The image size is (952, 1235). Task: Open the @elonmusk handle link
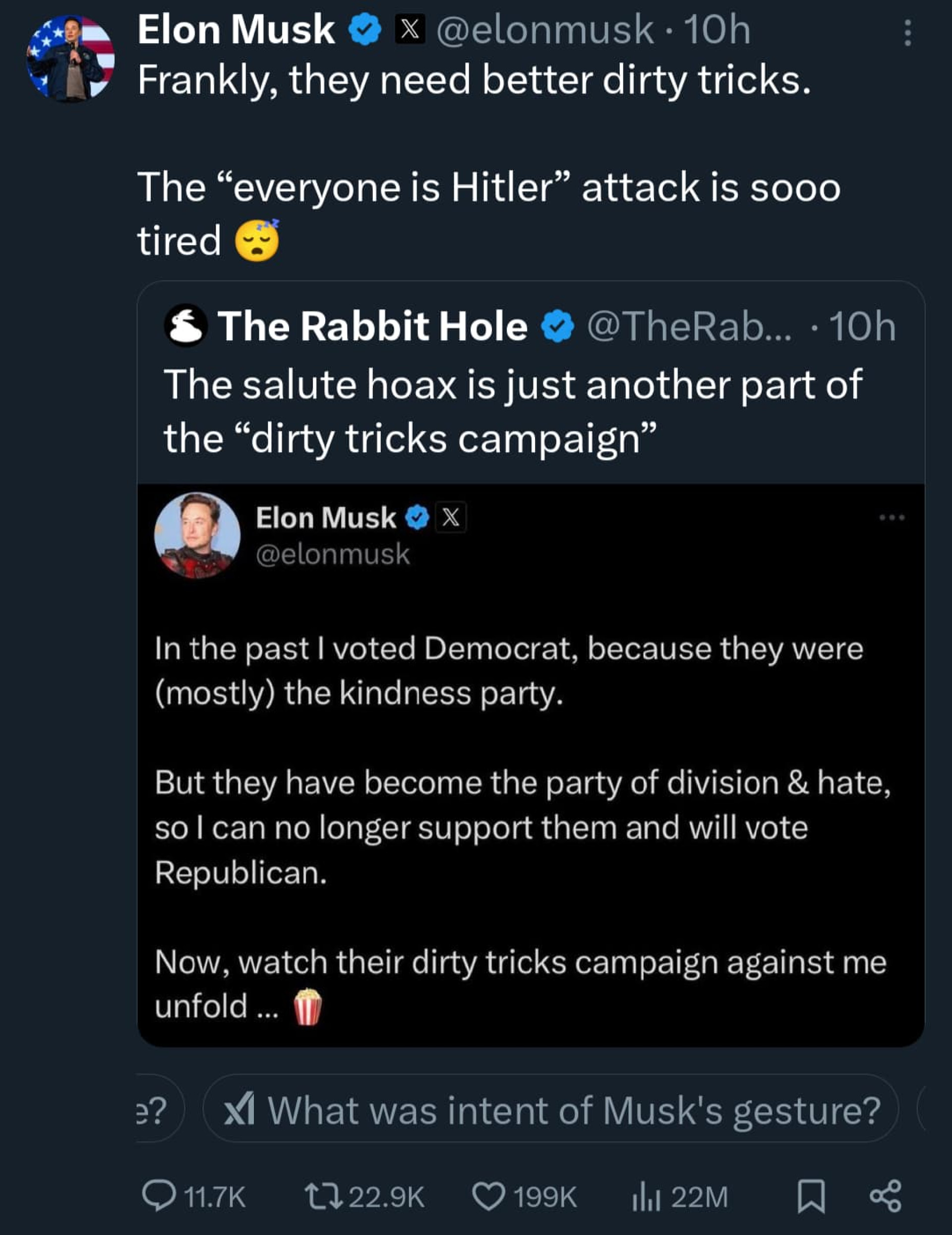(545, 30)
